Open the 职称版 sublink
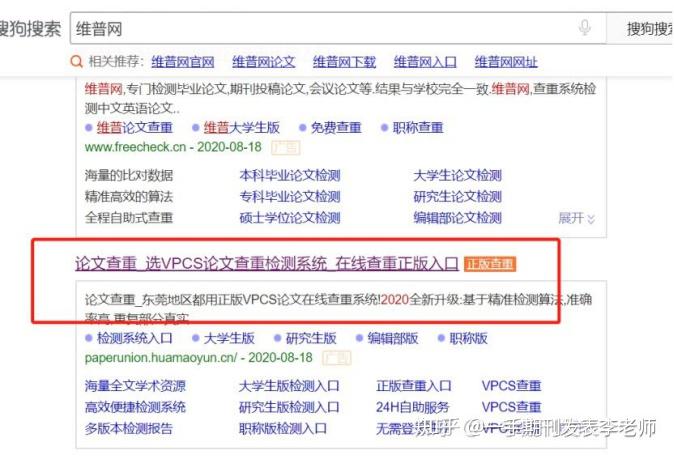The height and width of the screenshot is (456, 674). point(468,338)
